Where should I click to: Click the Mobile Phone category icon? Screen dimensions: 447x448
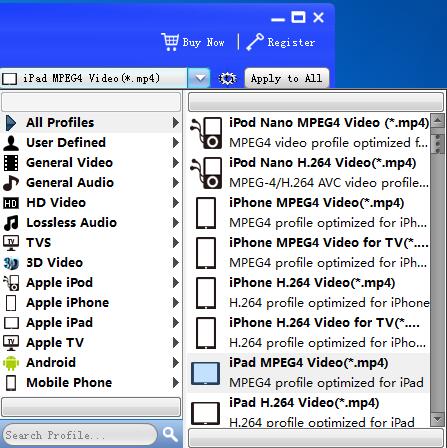(x=11, y=383)
